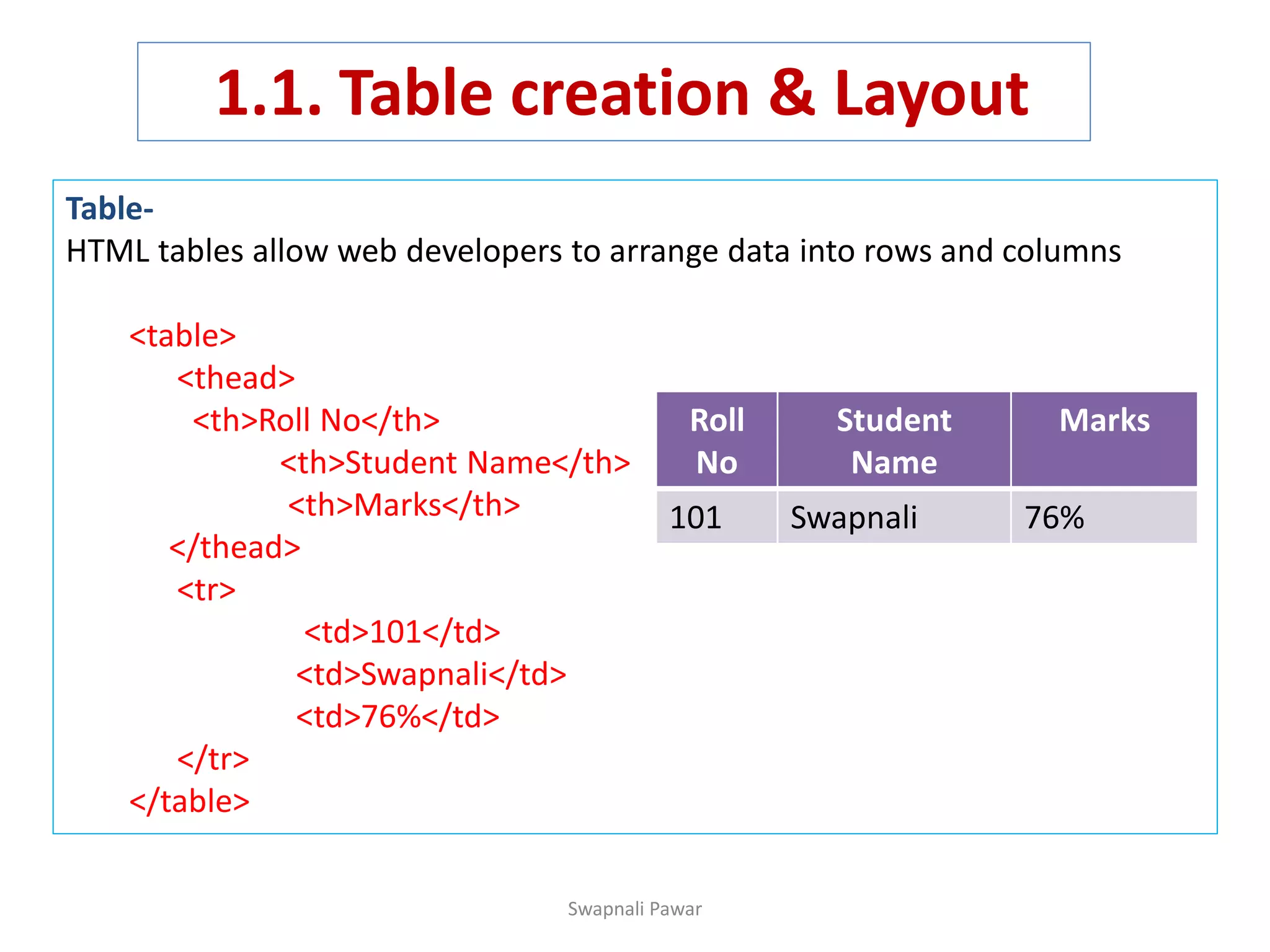Click the sentence 'HTML tables allow web developers...'

tap(593, 251)
